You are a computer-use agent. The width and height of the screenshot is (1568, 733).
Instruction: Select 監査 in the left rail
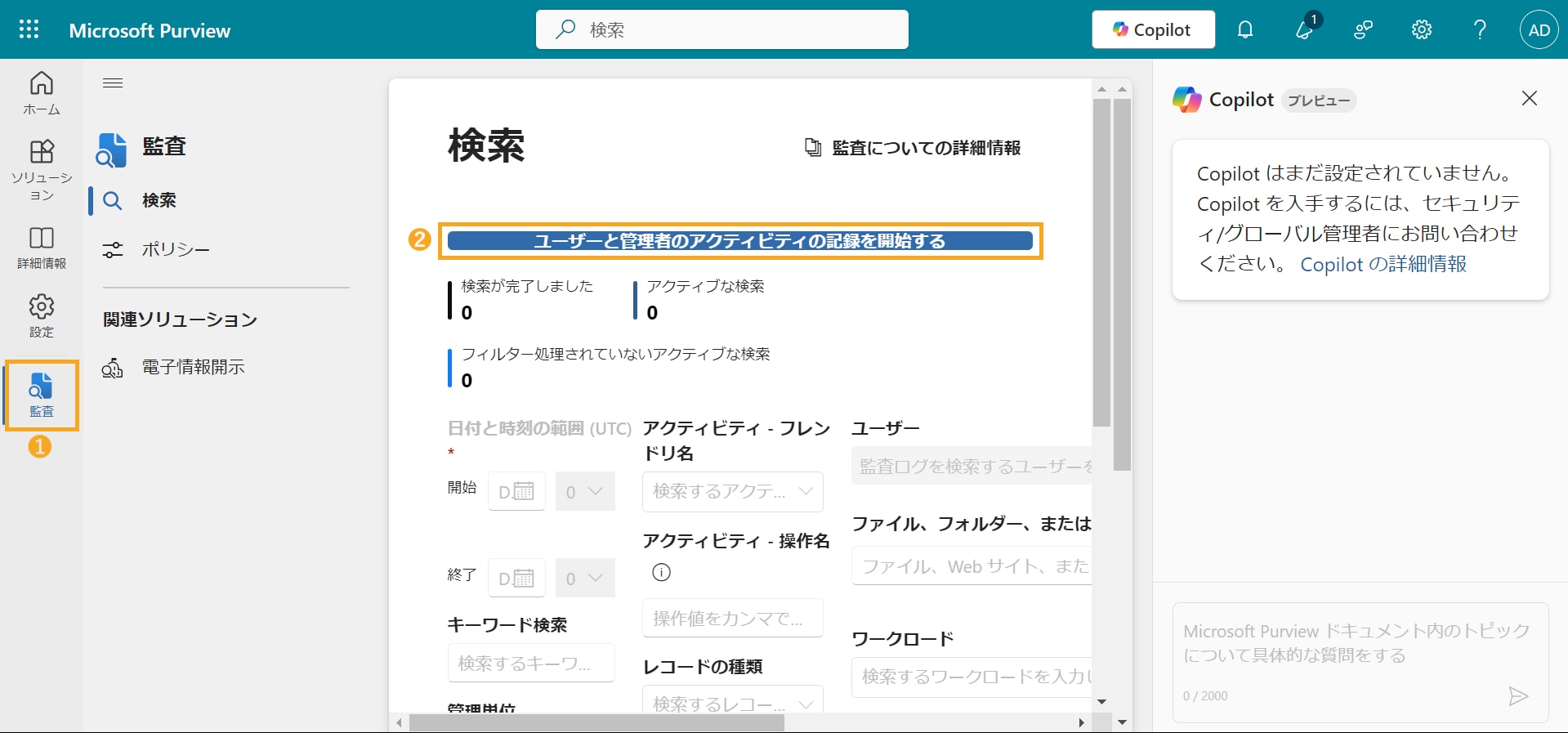point(42,396)
